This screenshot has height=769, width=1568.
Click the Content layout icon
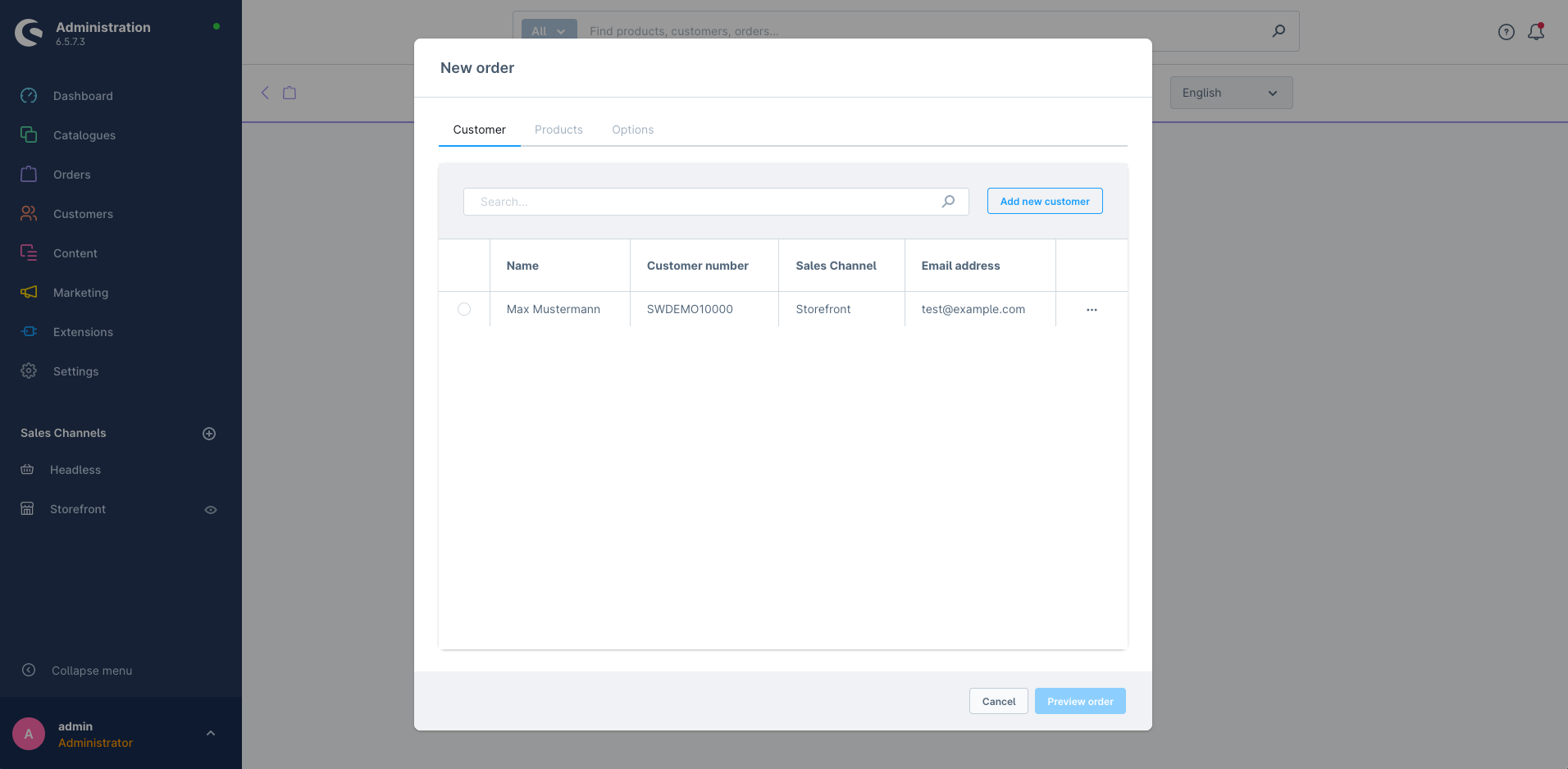pyautogui.click(x=29, y=253)
